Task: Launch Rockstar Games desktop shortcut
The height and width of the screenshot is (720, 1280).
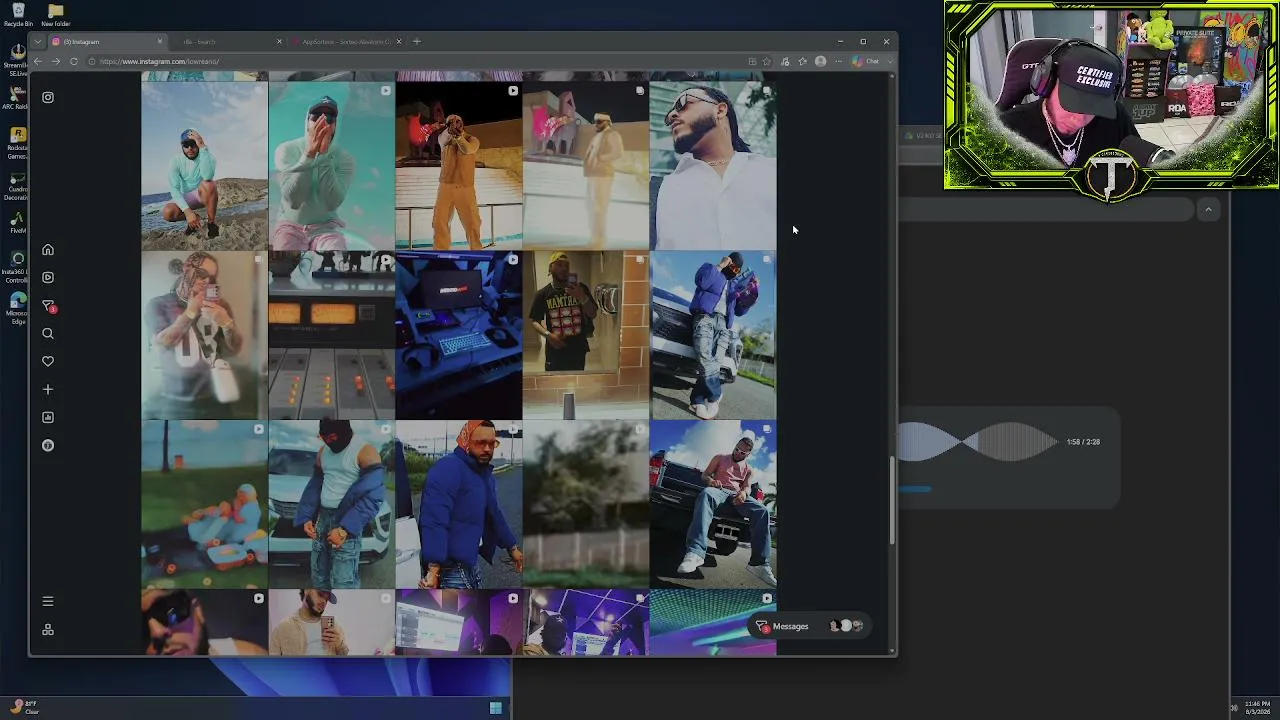Action: tap(17, 143)
